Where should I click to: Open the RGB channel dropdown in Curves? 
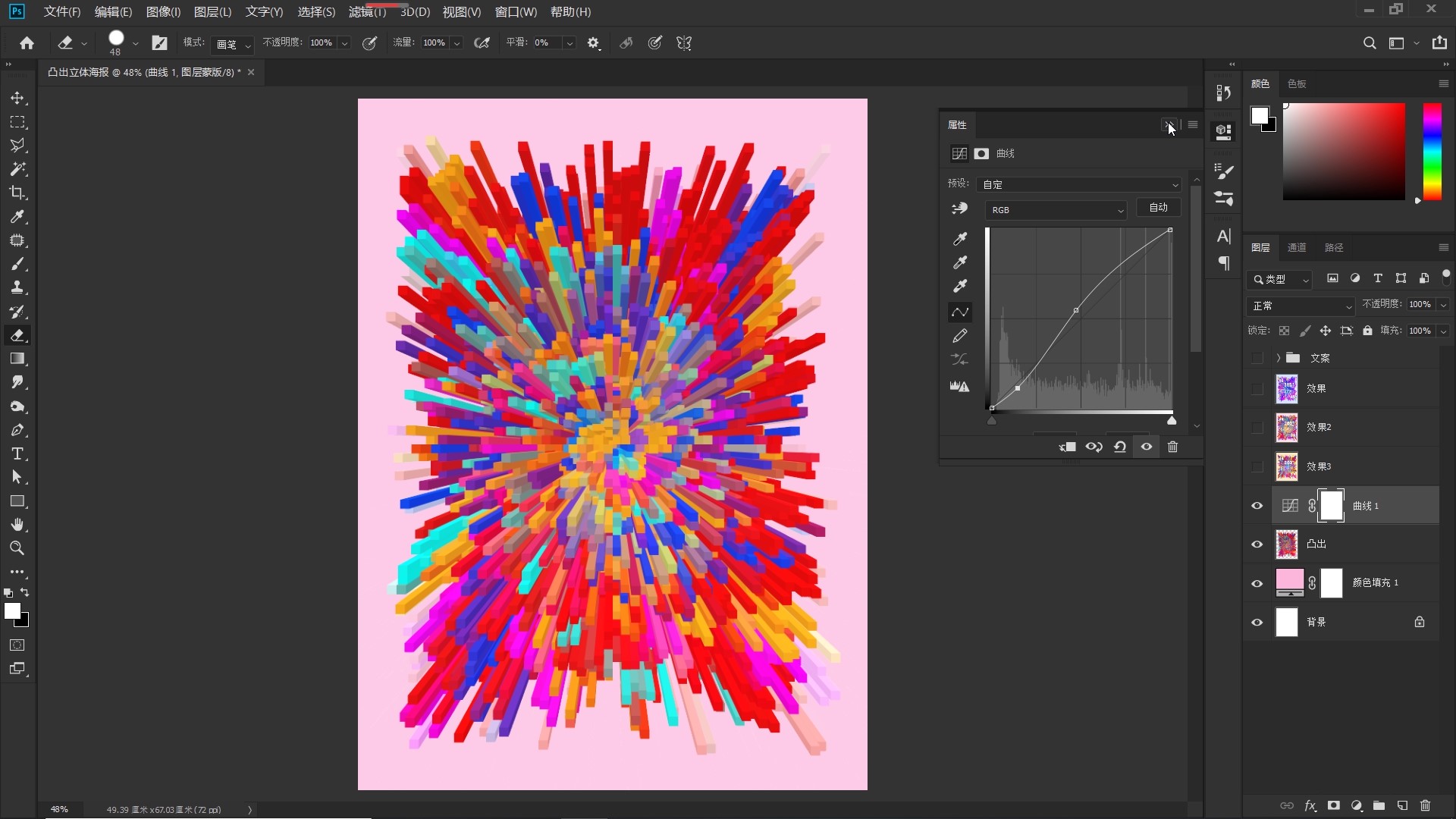(1056, 210)
